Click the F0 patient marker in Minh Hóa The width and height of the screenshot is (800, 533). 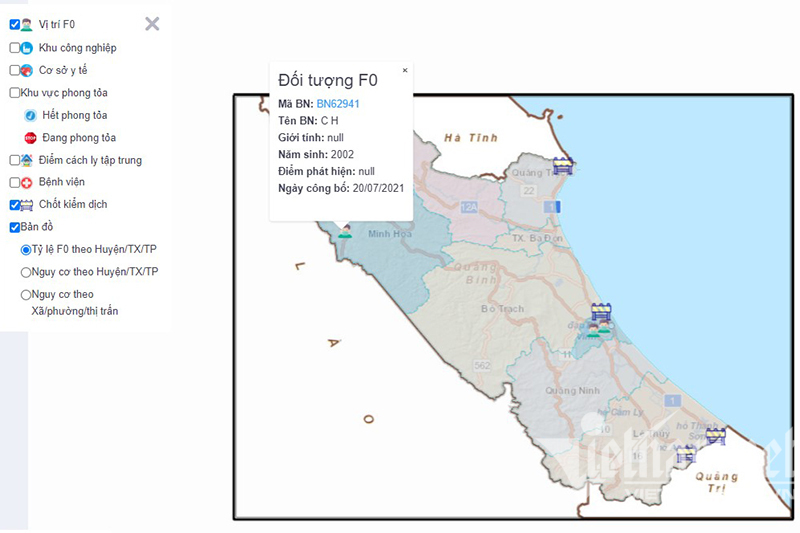click(x=345, y=231)
